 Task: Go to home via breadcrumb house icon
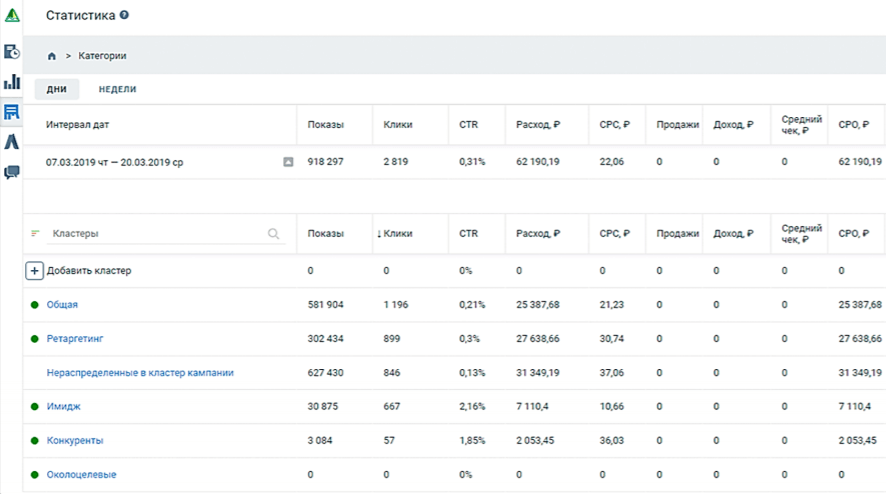coord(52,56)
